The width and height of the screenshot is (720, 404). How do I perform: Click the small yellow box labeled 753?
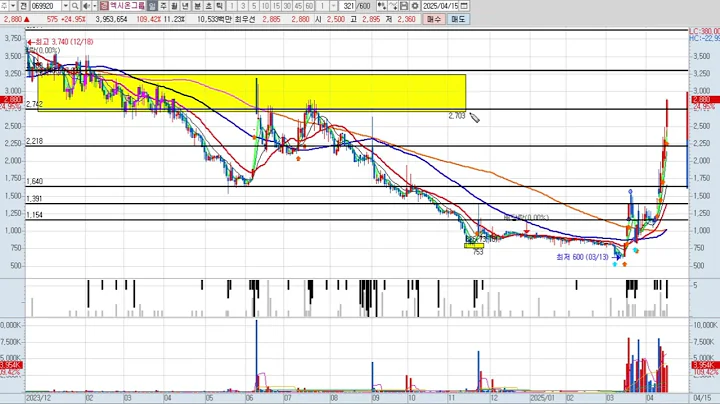coord(474,246)
